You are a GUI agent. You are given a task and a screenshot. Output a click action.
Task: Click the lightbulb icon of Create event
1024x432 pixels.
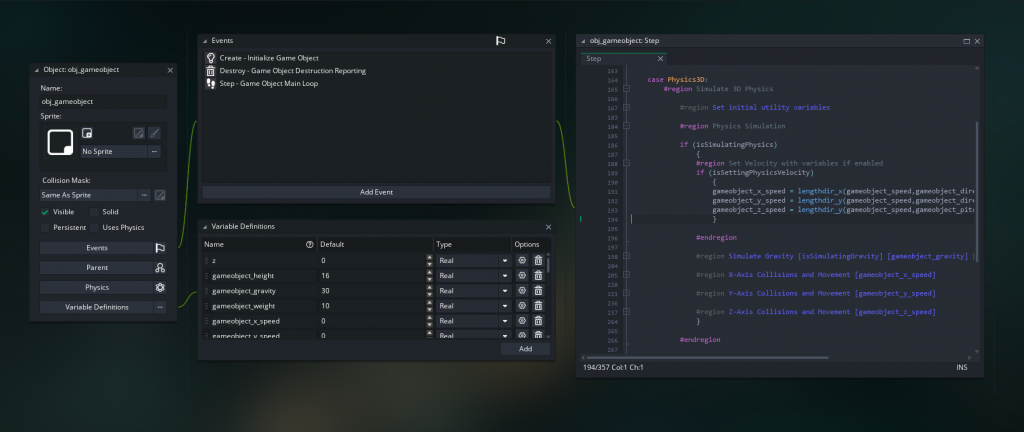pyautogui.click(x=210, y=58)
